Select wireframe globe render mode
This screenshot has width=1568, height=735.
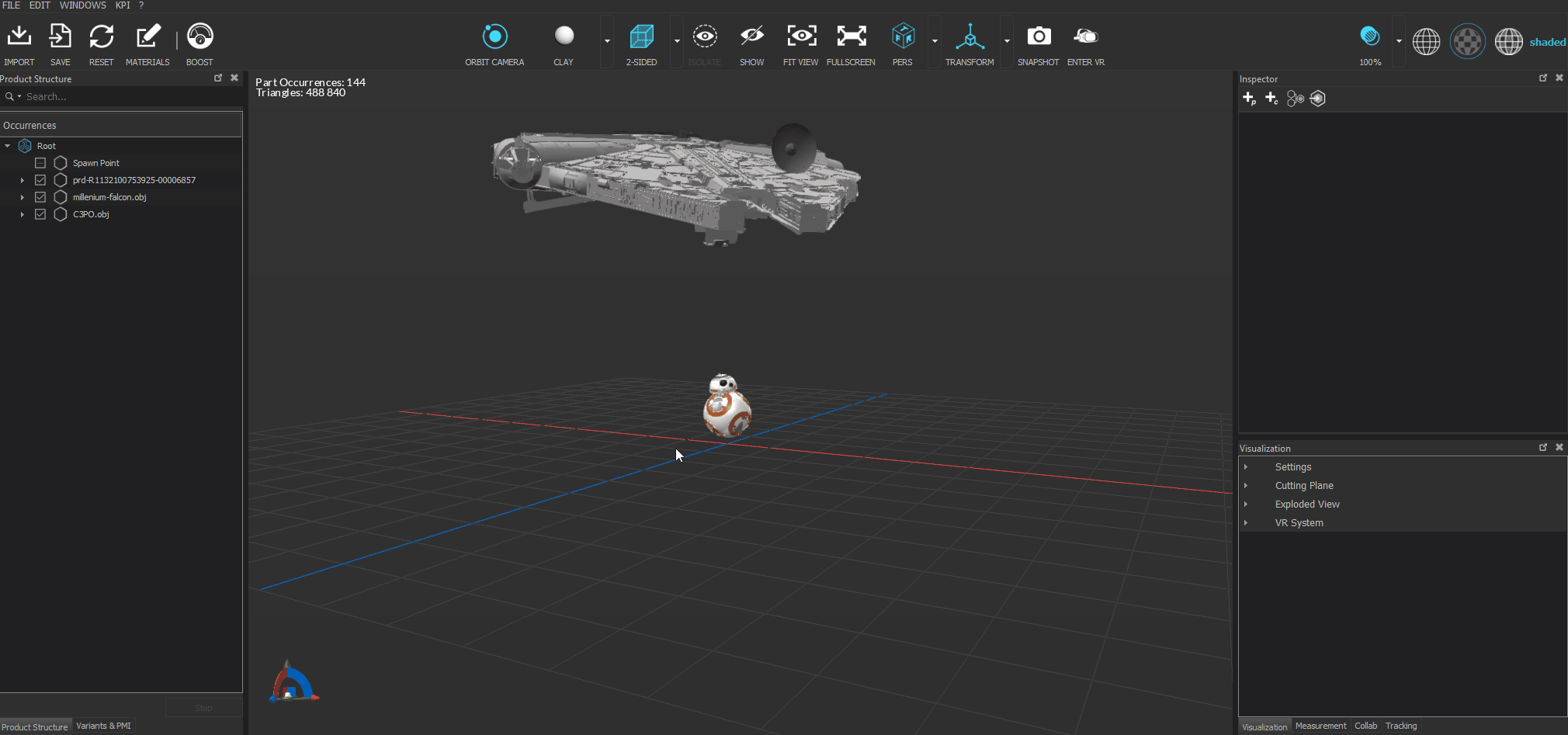(x=1426, y=41)
